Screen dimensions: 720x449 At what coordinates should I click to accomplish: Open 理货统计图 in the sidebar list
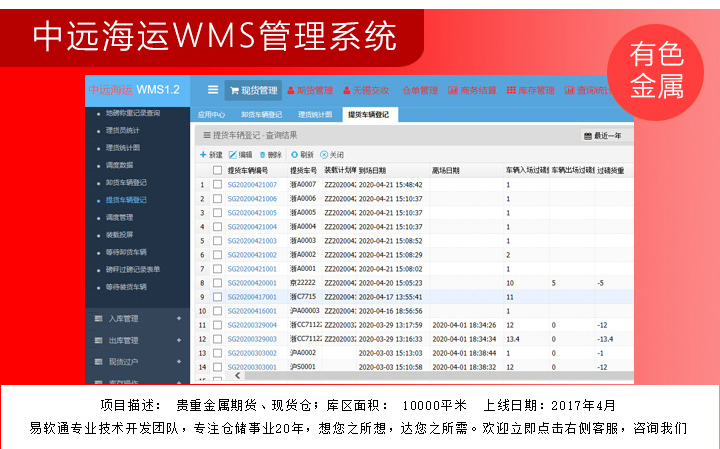point(123,148)
